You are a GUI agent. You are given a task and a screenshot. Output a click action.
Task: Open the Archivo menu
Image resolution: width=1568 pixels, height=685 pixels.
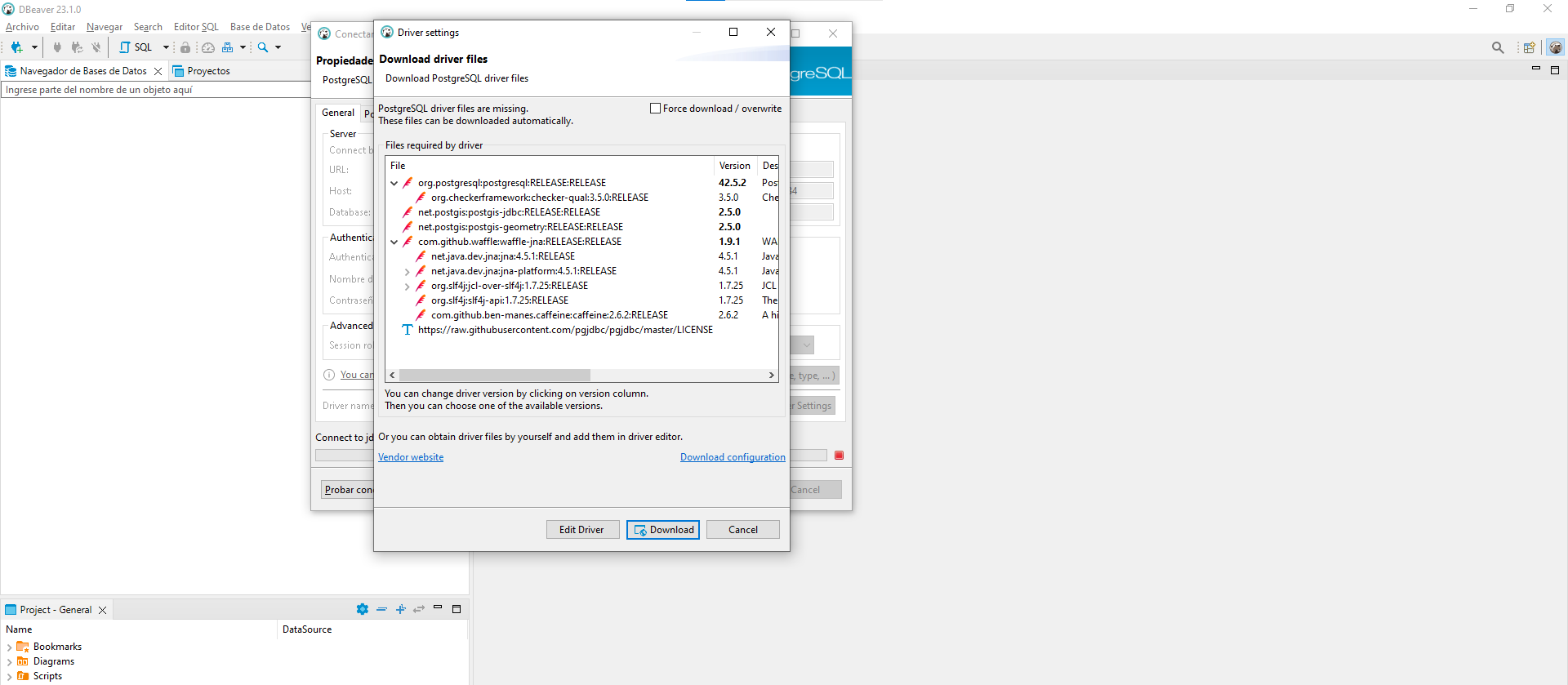pos(22,27)
